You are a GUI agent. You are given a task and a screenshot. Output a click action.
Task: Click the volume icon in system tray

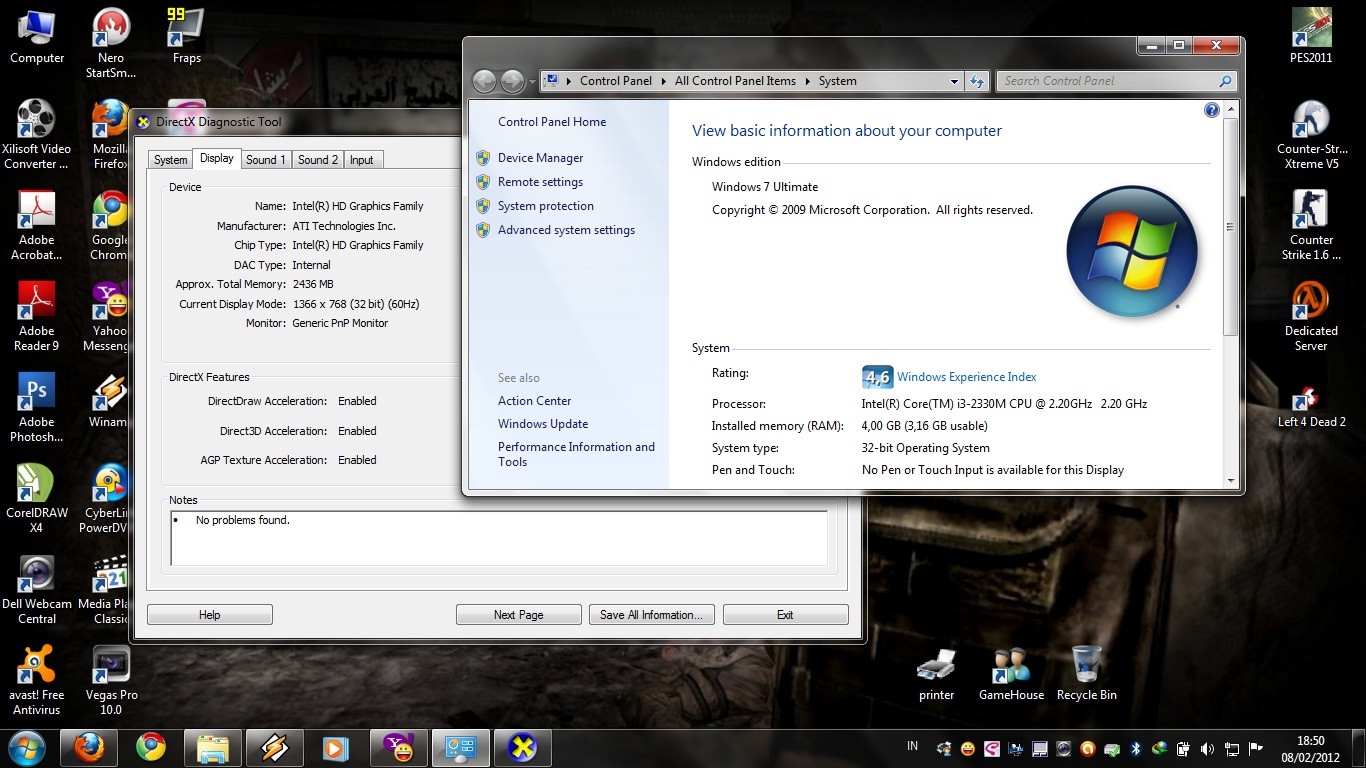pyautogui.click(x=1207, y=748)
